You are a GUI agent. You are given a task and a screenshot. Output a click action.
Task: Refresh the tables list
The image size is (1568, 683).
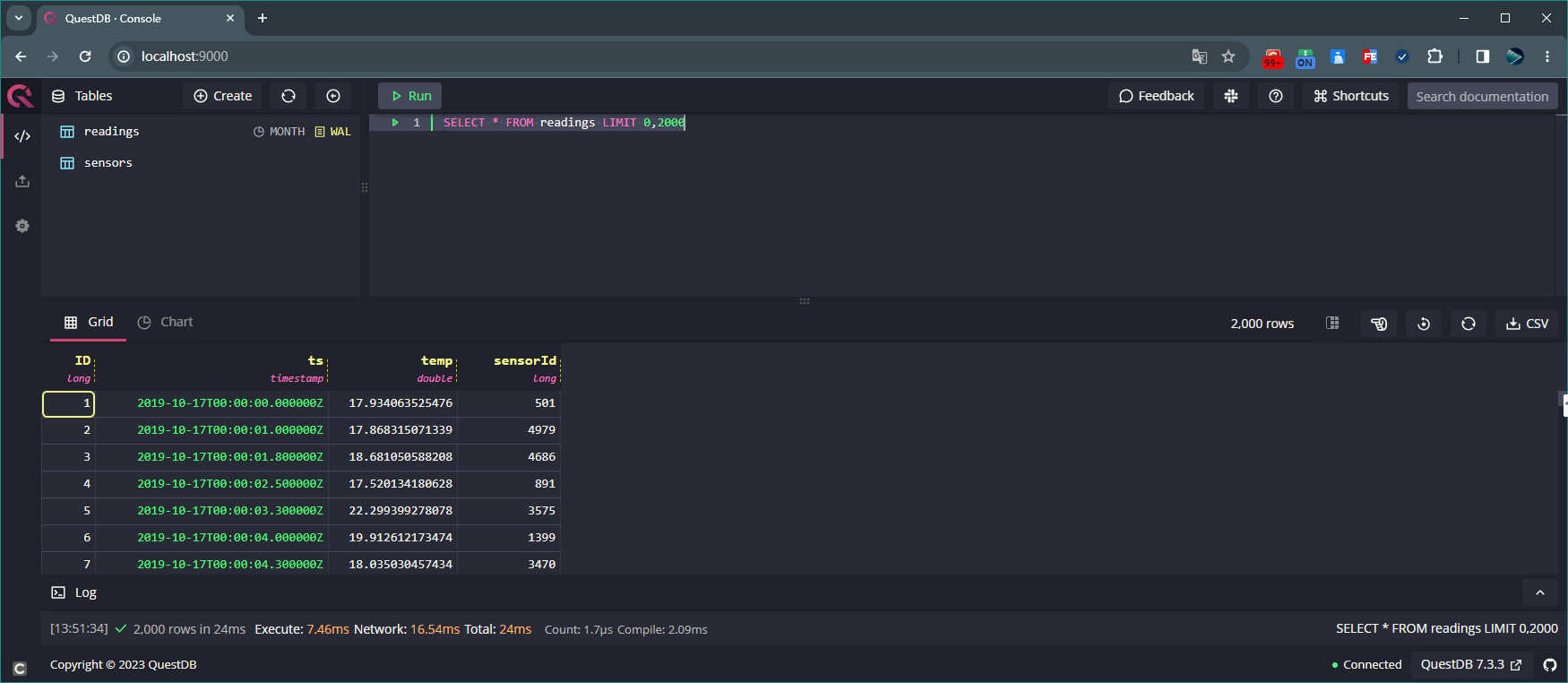(x=289, y=96)
